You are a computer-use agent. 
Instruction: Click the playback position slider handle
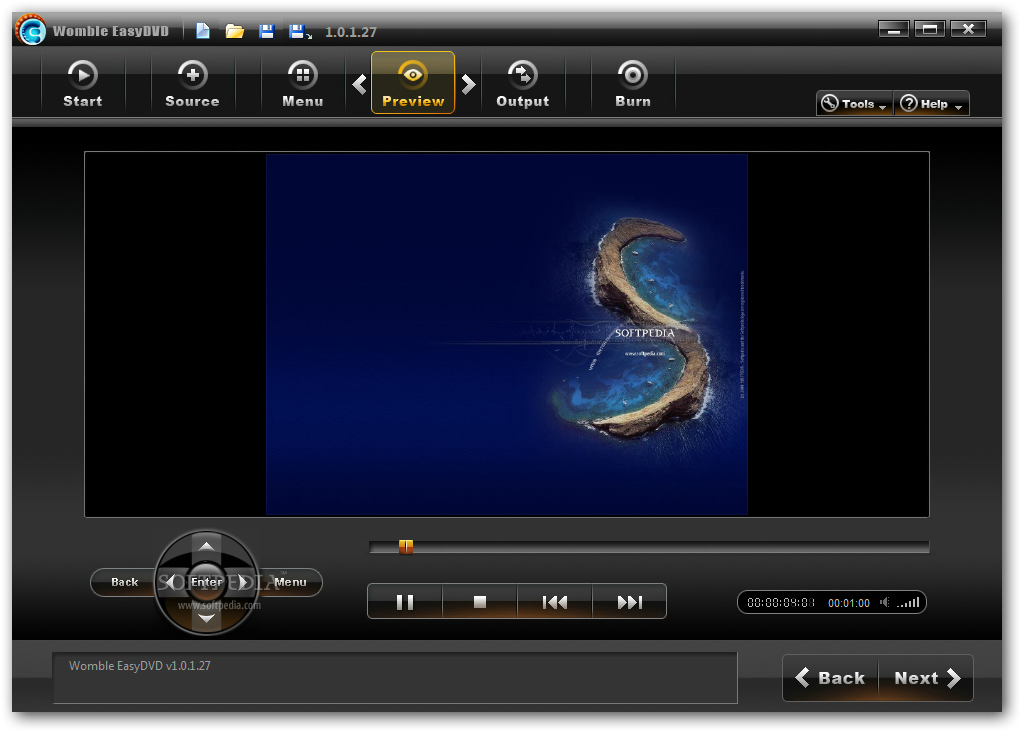tap(405, 547)
